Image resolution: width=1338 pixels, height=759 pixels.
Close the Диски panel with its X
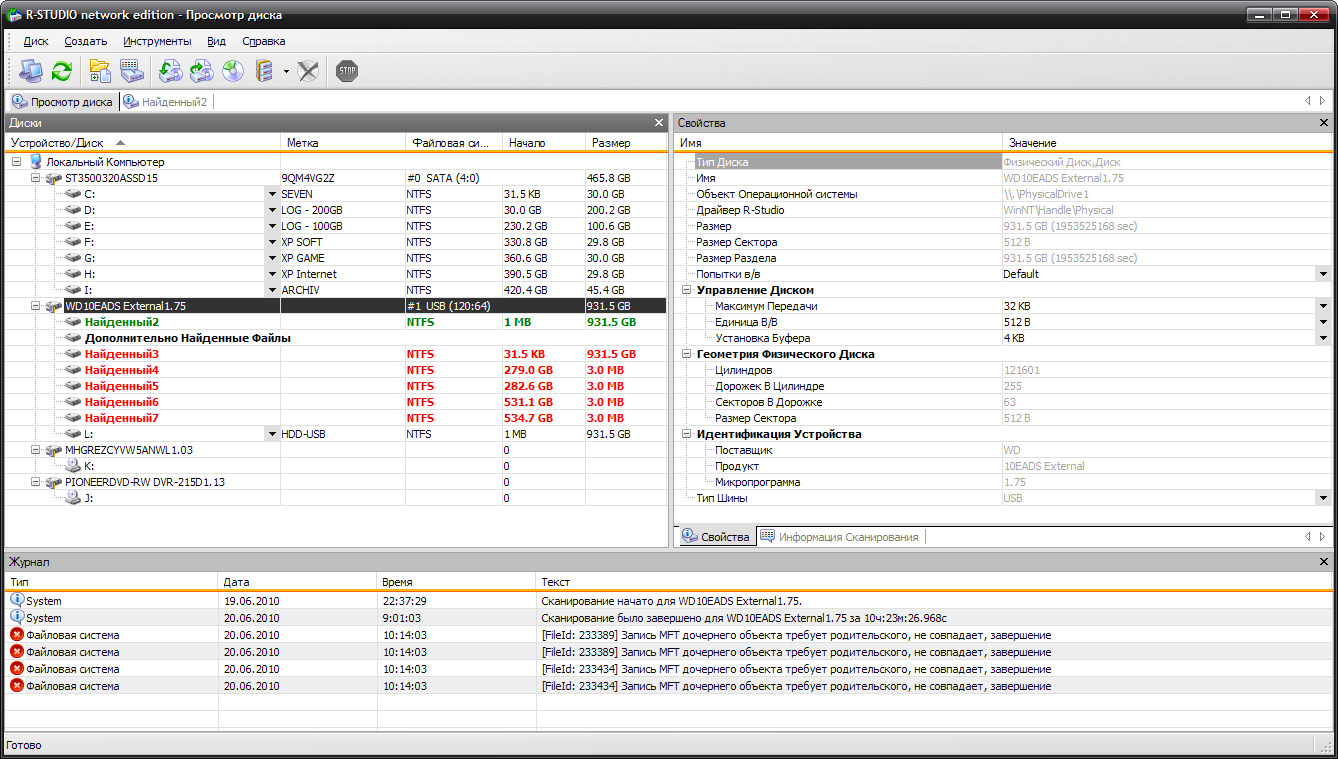[x=658, y=123]
